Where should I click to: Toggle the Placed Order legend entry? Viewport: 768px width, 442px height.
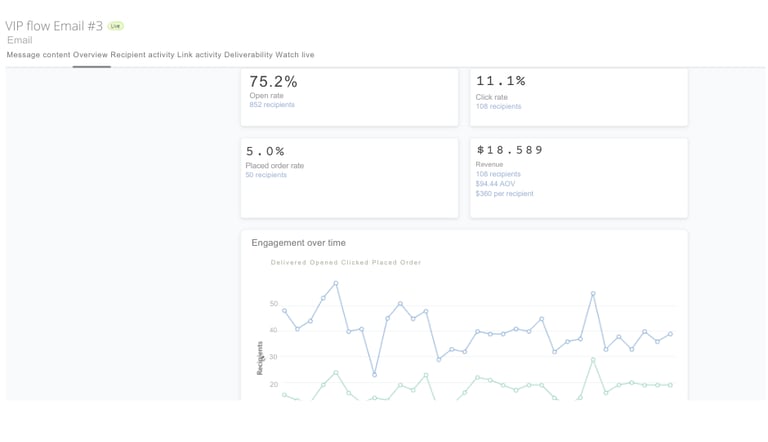pyautogui.click(x=397, y=263)
